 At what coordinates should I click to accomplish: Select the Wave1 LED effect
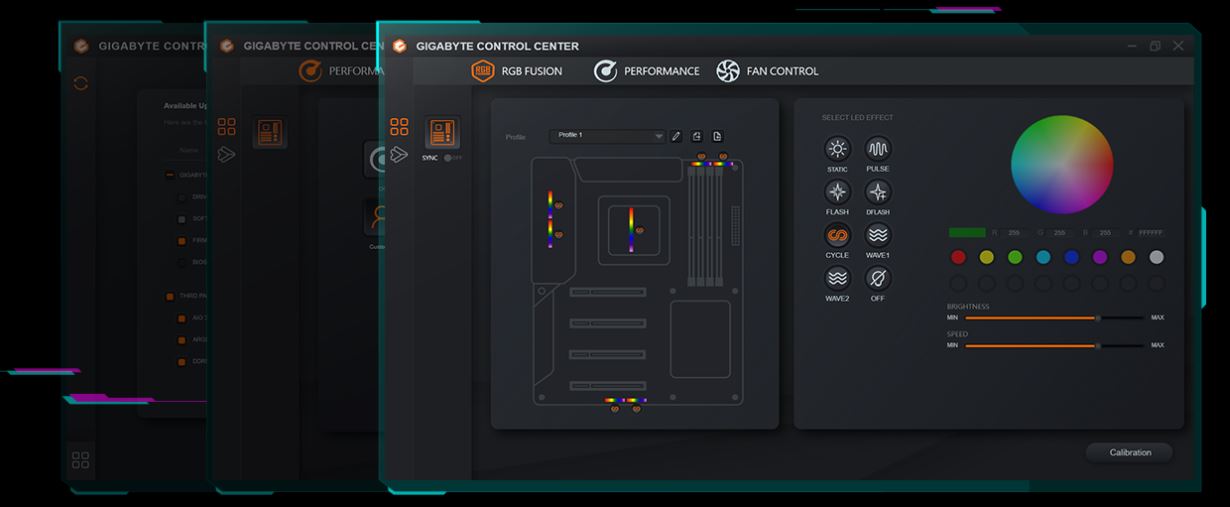877,236
